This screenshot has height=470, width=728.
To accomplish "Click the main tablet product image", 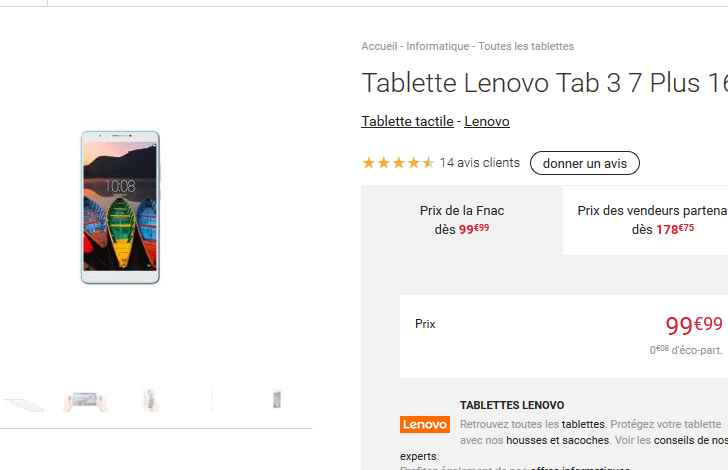I will point(120,207).
